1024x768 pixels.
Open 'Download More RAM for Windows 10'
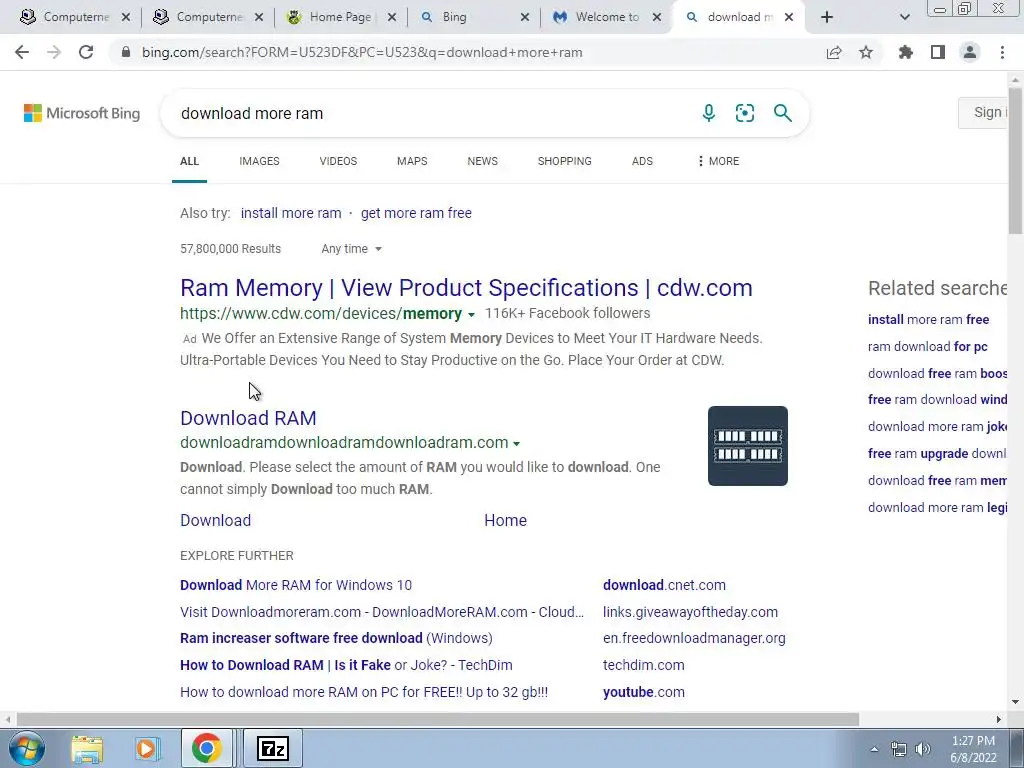(x=296, y=585)
